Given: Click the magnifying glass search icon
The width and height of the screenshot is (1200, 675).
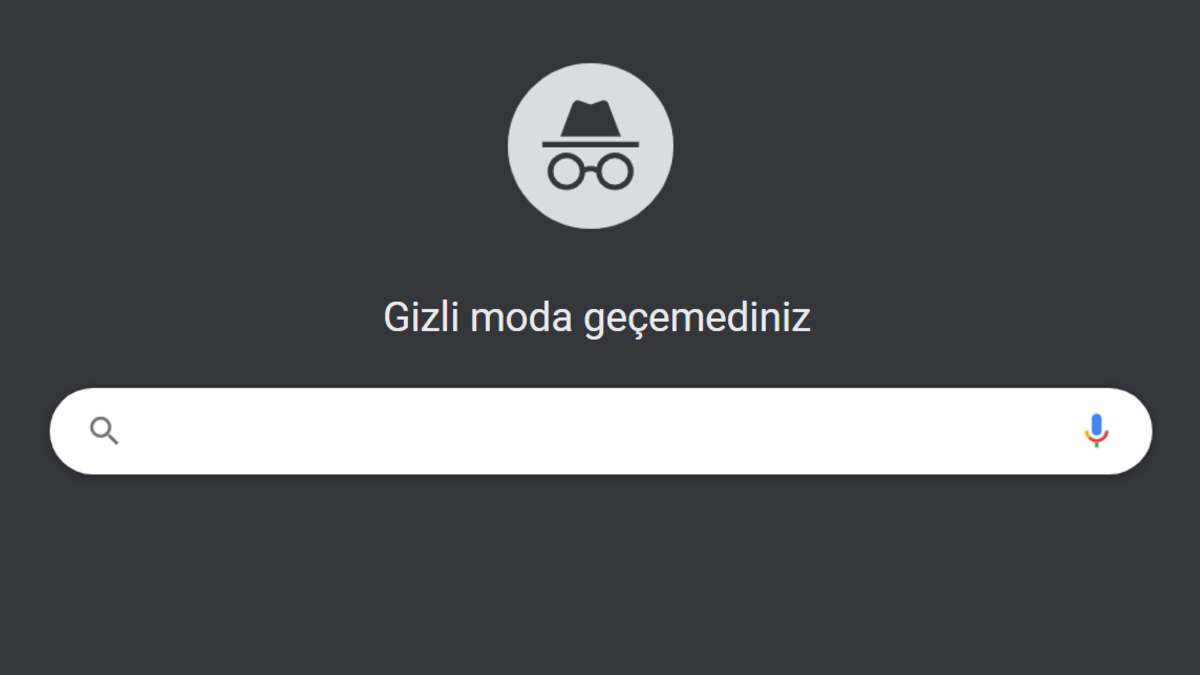Looking at the screenshot, I should [104, 431].
